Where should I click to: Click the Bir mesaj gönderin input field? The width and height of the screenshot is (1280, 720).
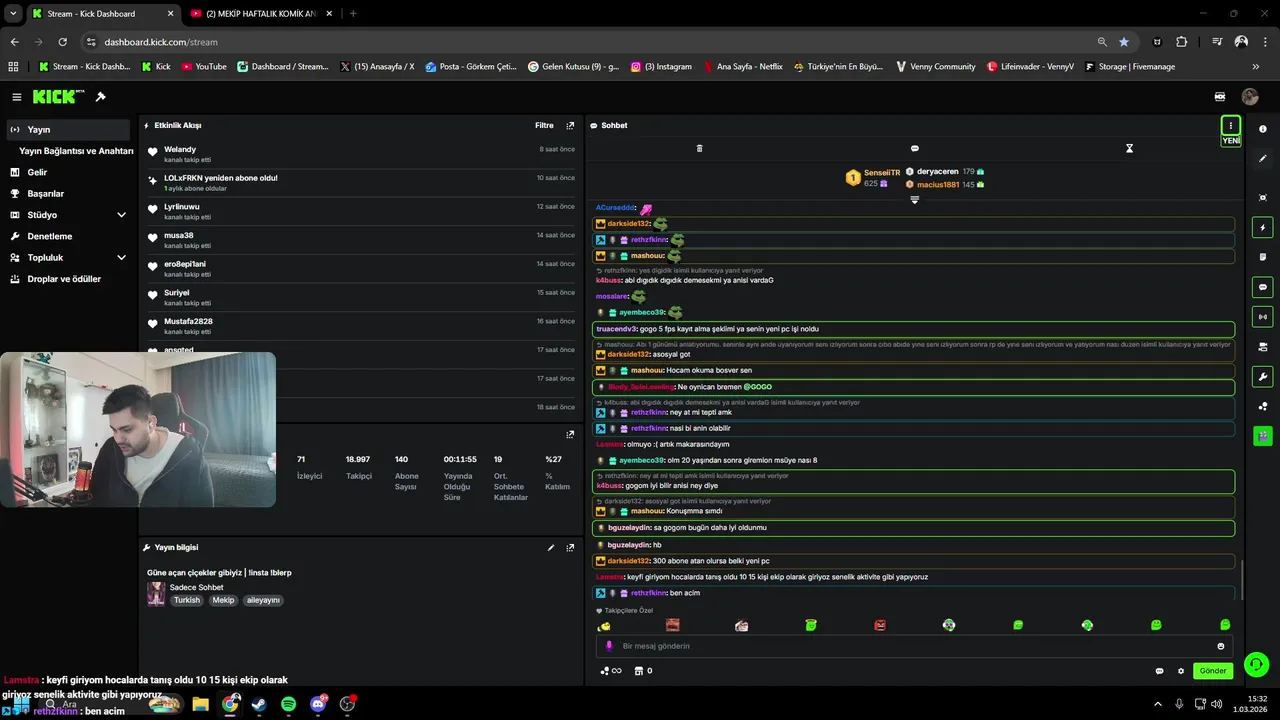[915, 646]
